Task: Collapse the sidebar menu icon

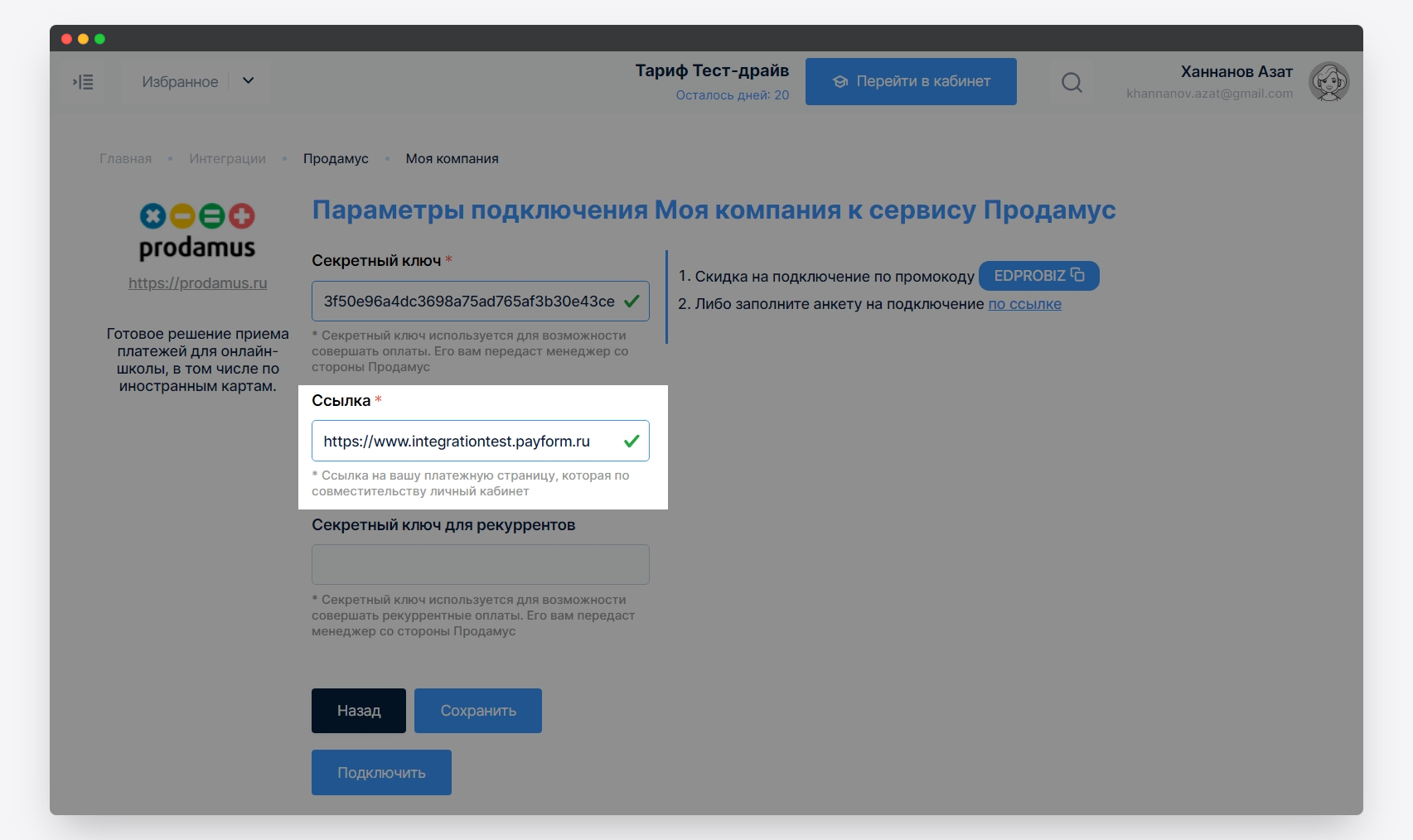Action: (83, 82)
